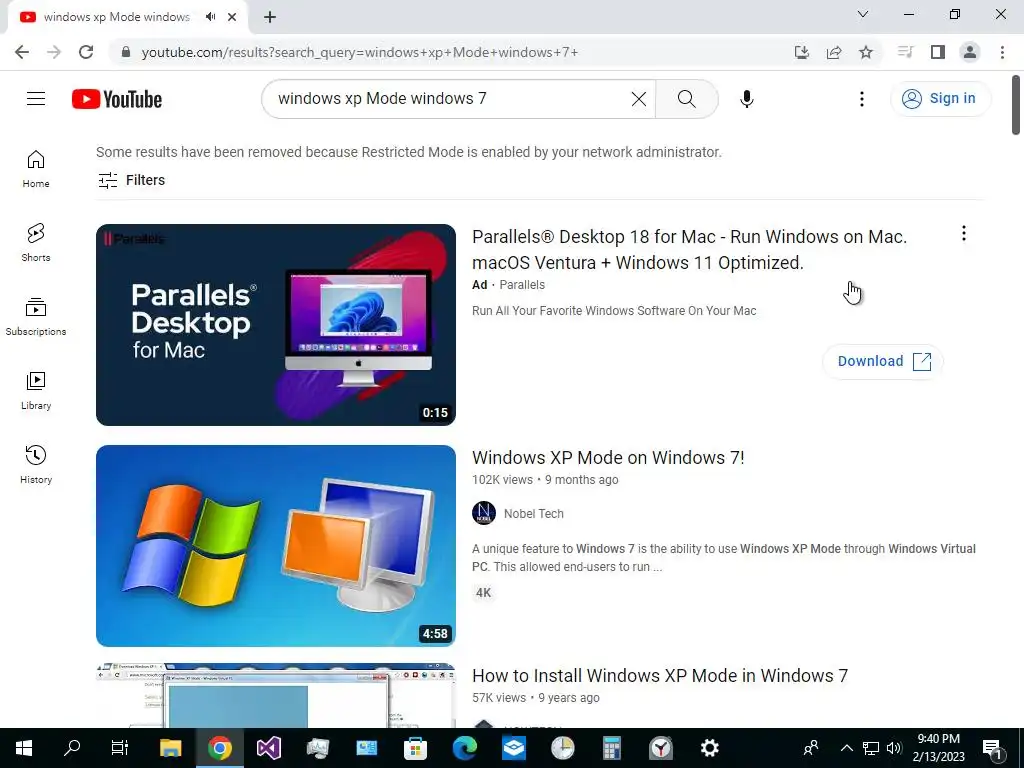
Task: Open more options for the Parallels ad
Action: click(963, 233)
